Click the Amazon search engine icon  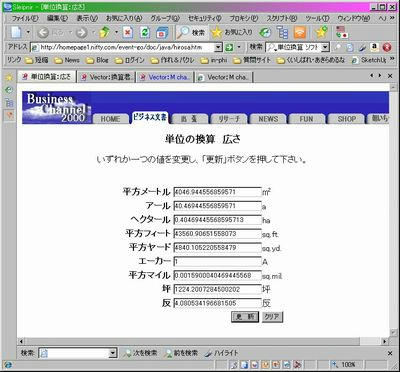tap(374, 47)
